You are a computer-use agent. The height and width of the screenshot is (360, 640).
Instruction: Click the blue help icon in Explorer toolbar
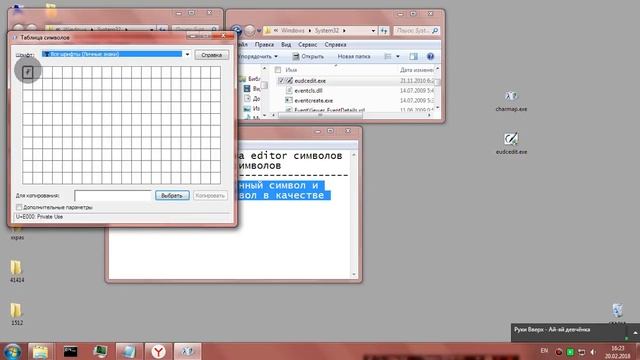(x=430, y=56)
